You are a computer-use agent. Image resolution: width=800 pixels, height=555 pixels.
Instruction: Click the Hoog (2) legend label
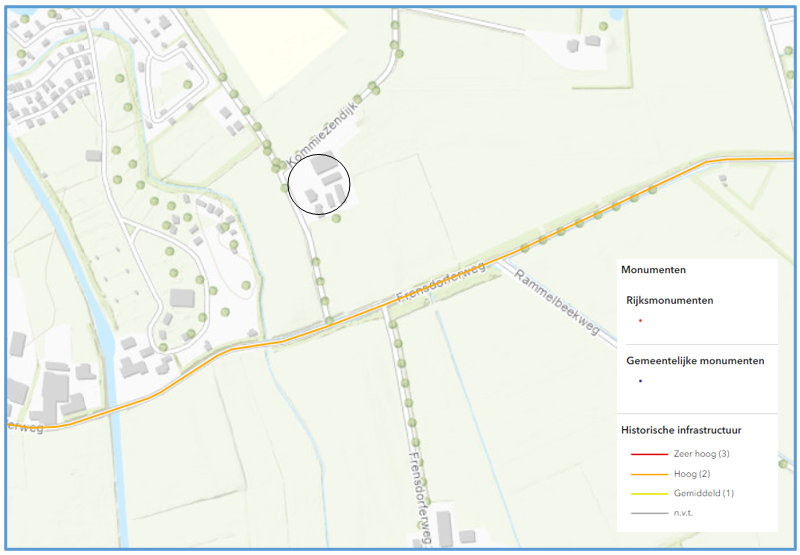coord(692,474)
